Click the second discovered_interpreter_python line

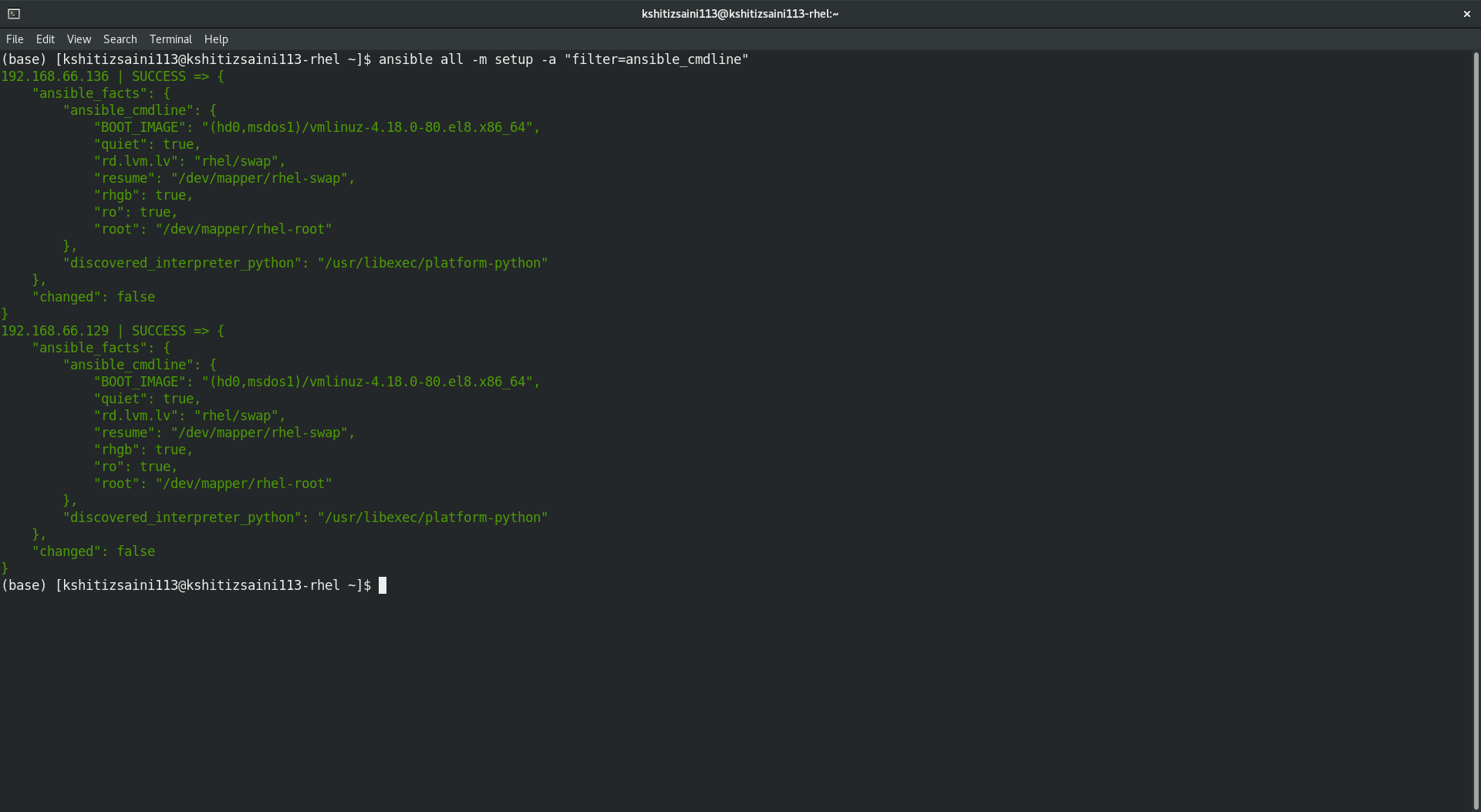click(305, 517)
